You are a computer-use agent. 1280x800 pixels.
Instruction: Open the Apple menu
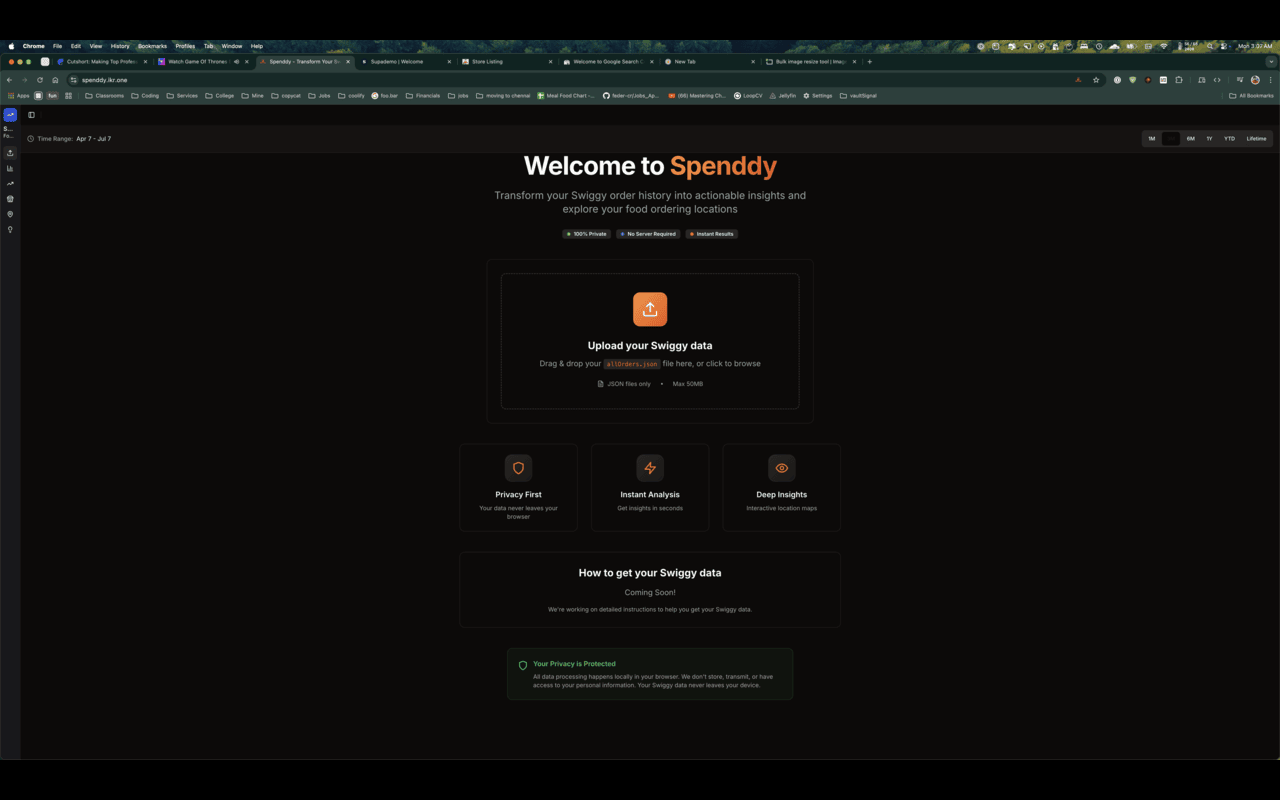tap(11, 46)
